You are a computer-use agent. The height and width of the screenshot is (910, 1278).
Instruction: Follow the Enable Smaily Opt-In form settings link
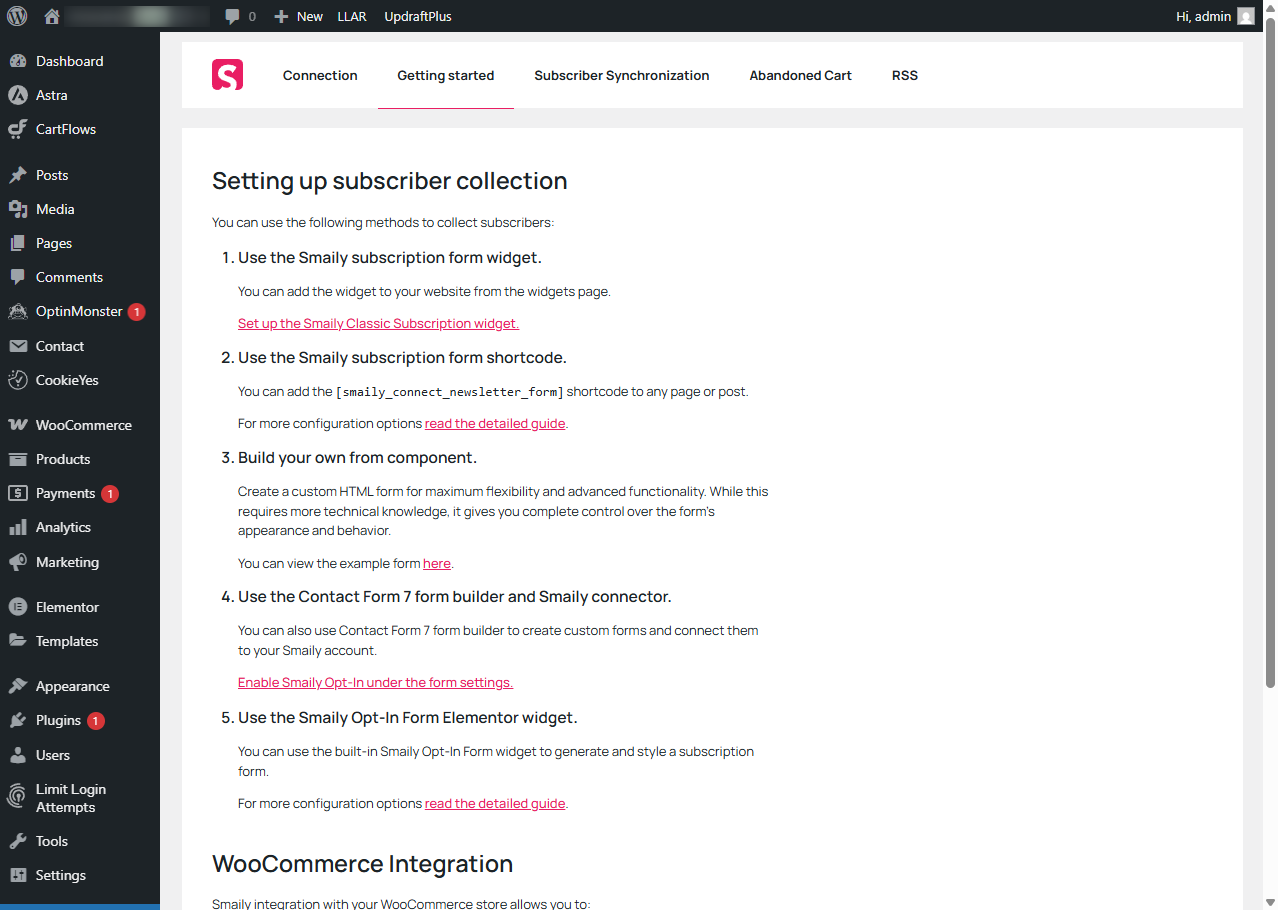[x=375, y=682]
